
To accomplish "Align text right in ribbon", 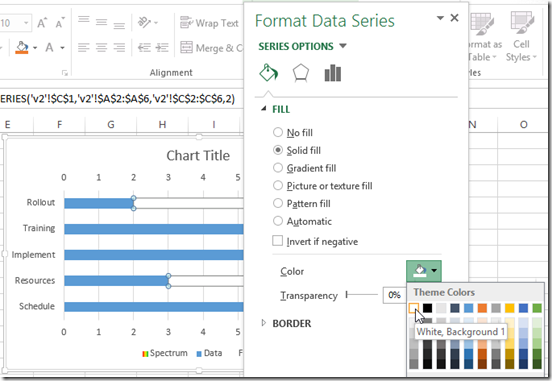I will tap(119, 47).
